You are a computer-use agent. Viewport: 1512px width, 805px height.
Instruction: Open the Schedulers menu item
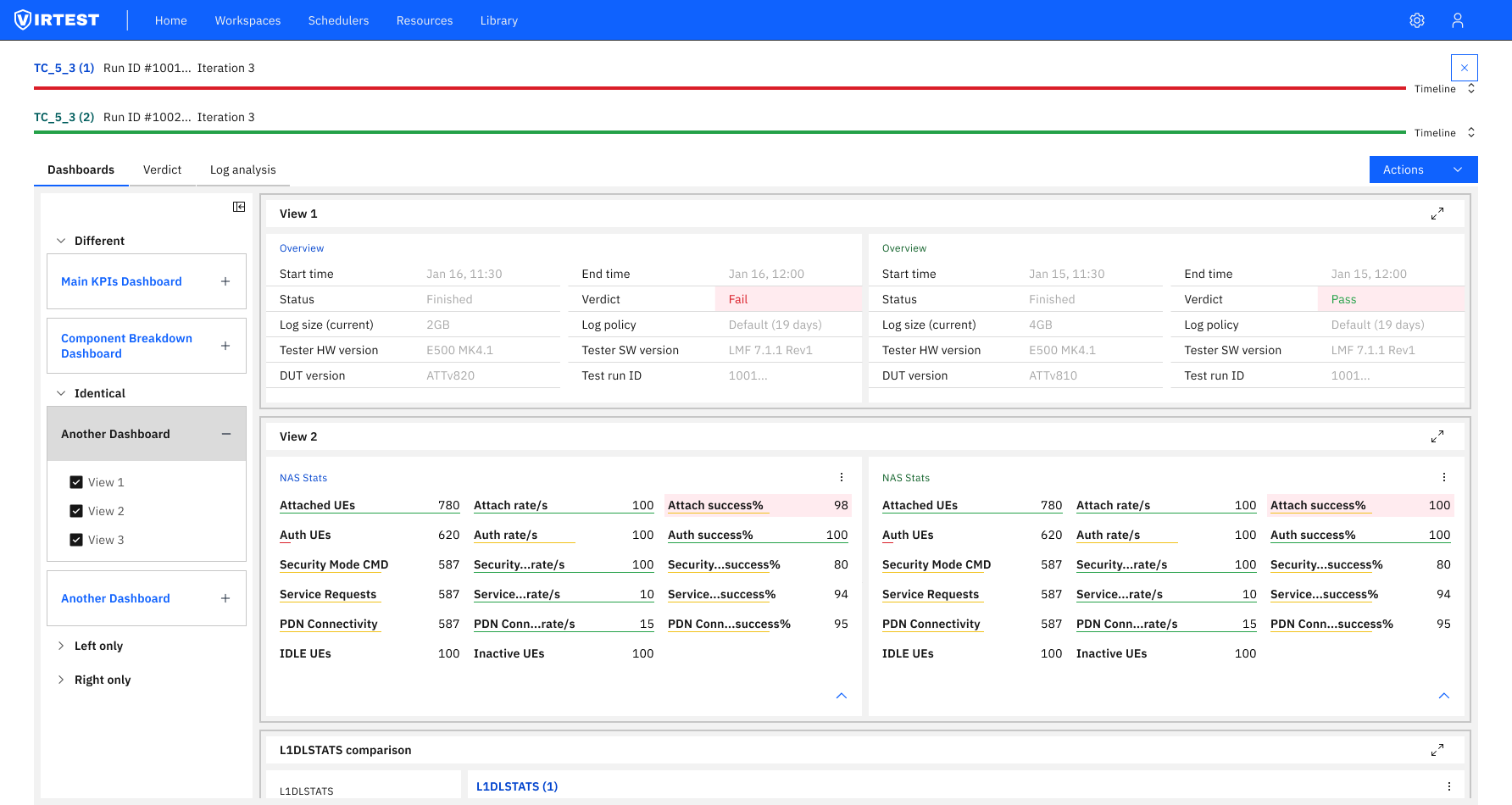tap(338, 20)
